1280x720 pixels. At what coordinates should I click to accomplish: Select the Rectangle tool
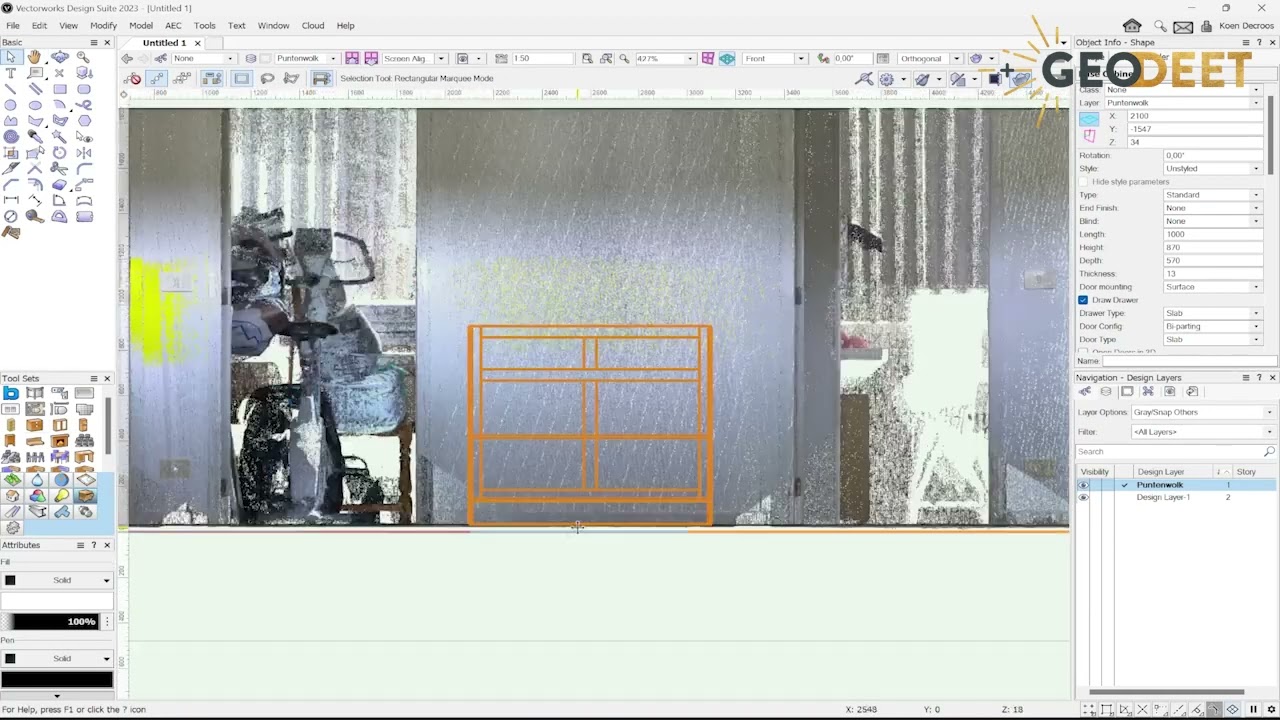(60, 89)
